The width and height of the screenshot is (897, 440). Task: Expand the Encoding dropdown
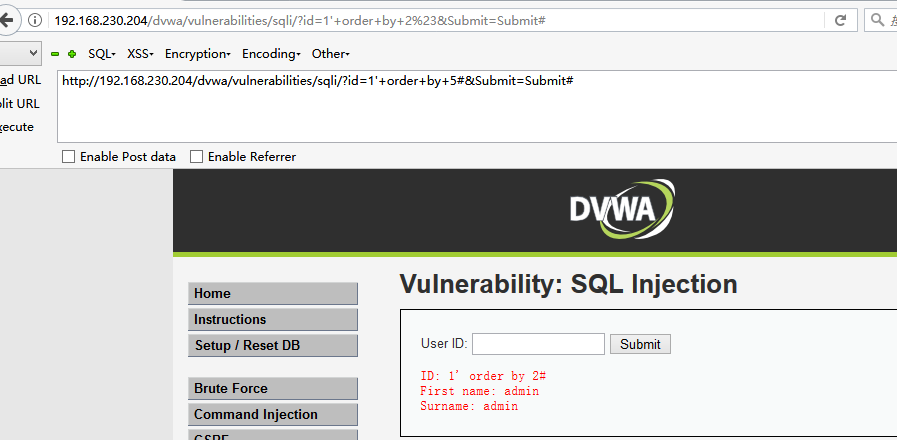click(x=270, y=54)
